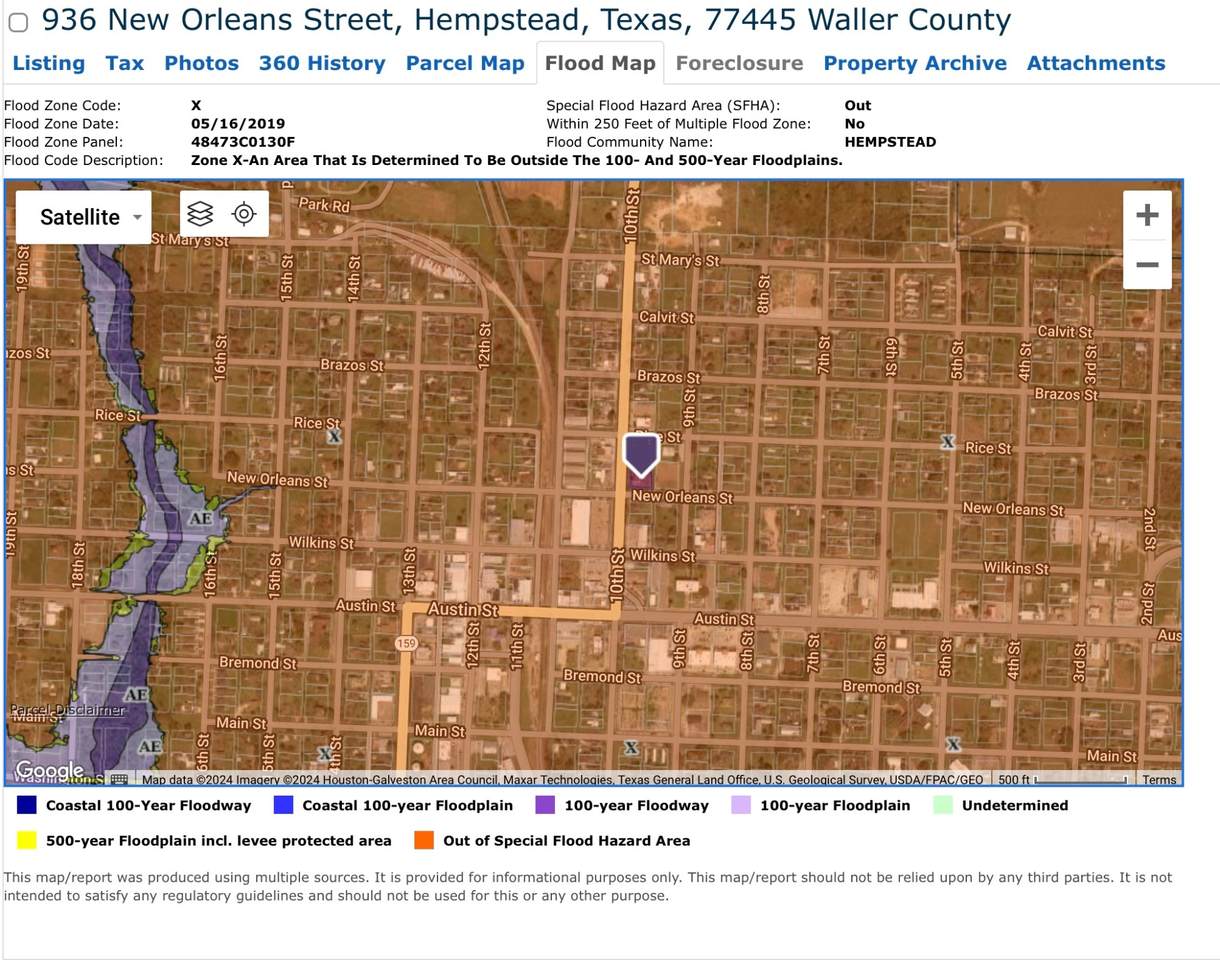Click the Parcel Disclaimer link
The height and width of the screenshot is (960, 1220).
click(x=67, y=710)
